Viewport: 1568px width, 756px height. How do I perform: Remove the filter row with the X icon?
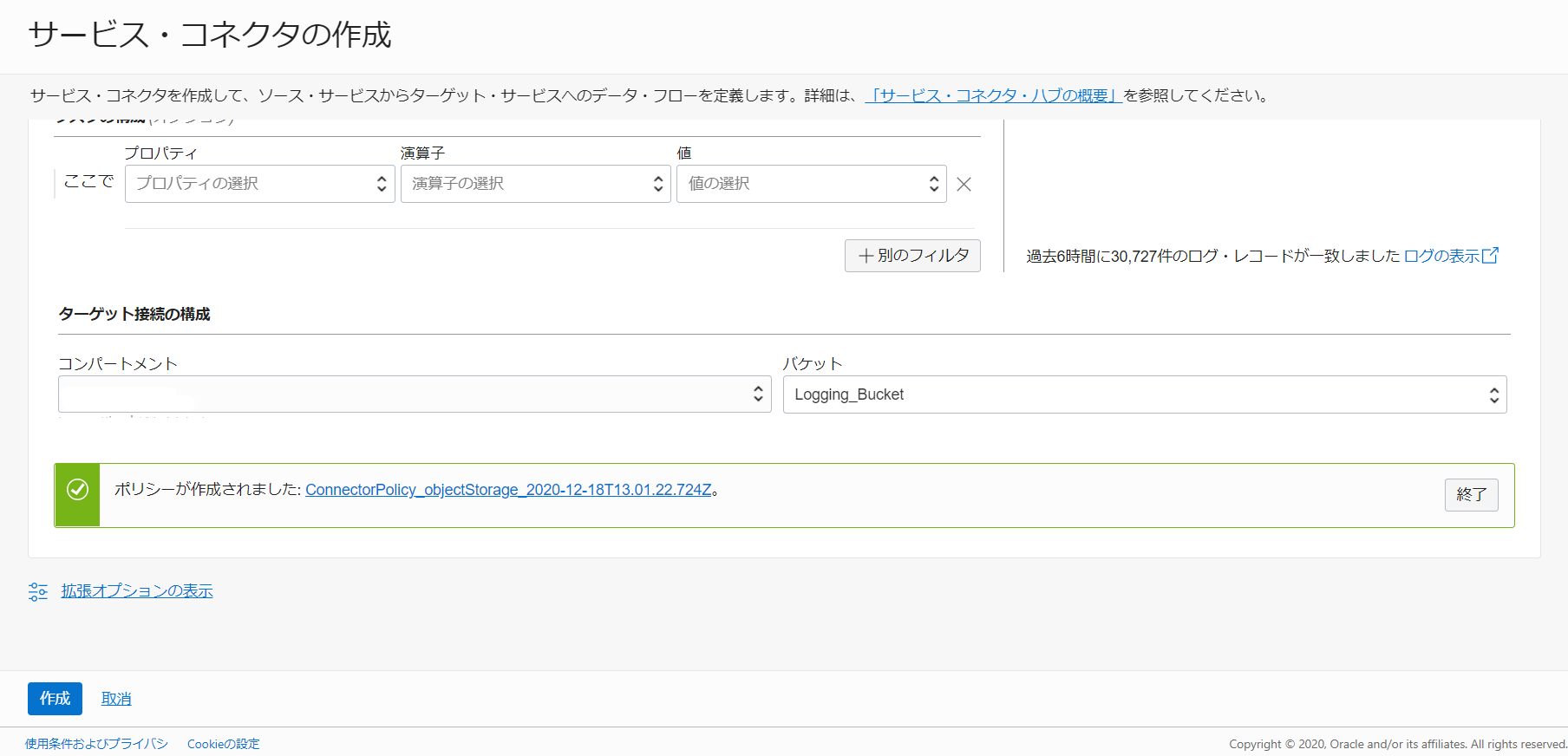pos(964,184)
